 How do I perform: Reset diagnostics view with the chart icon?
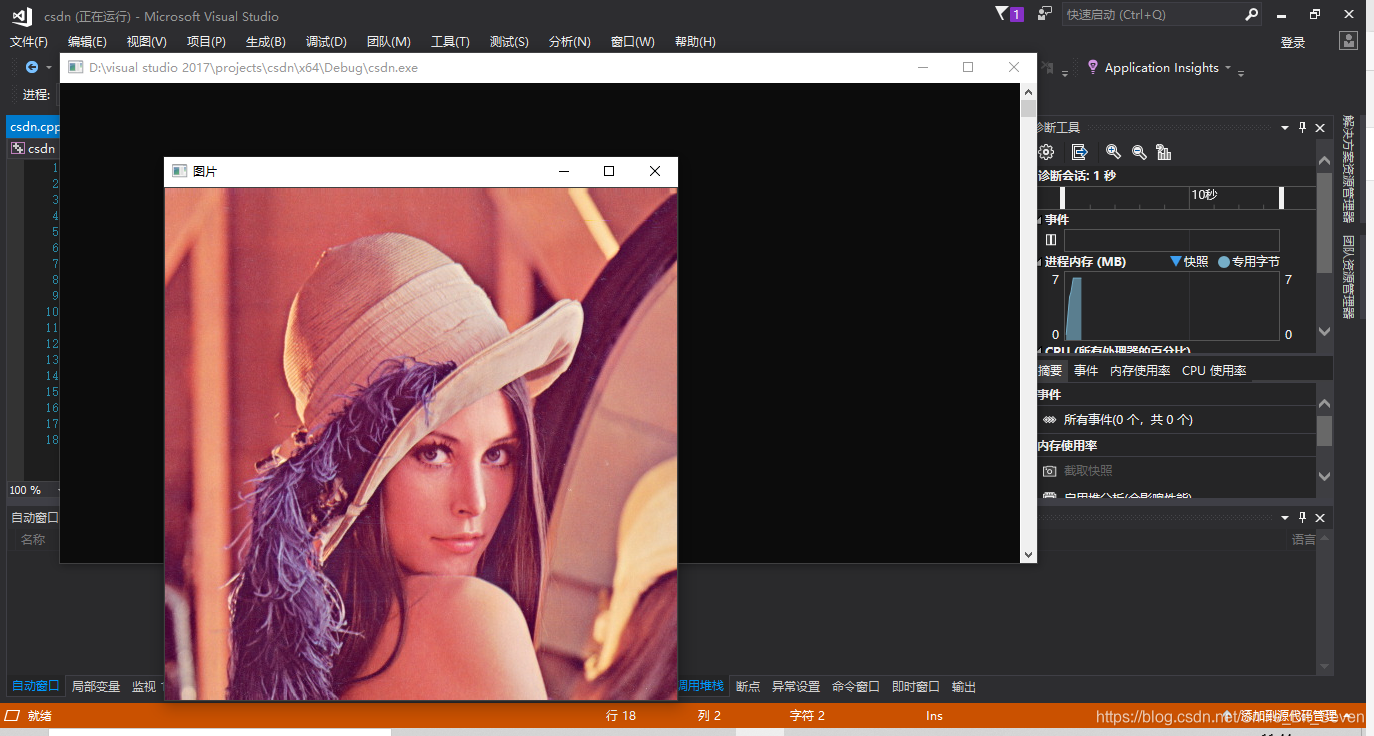pyautogui.click(x=1164, y=152)
